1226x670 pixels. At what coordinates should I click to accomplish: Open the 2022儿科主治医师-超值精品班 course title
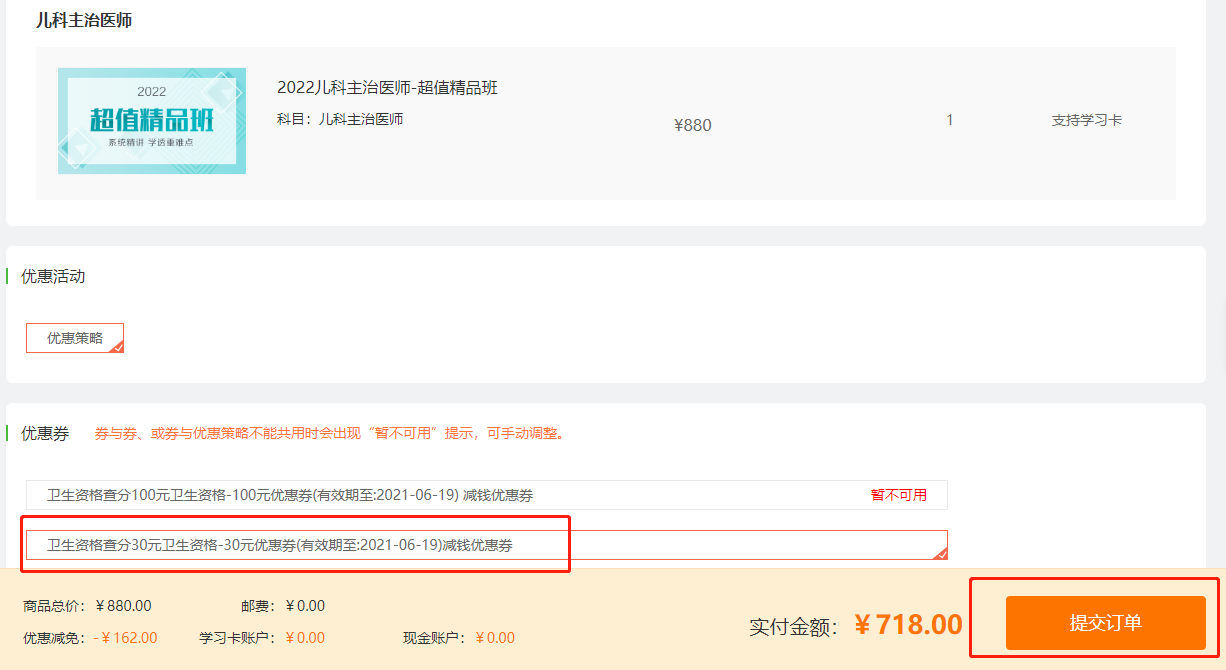pos(387,88)
